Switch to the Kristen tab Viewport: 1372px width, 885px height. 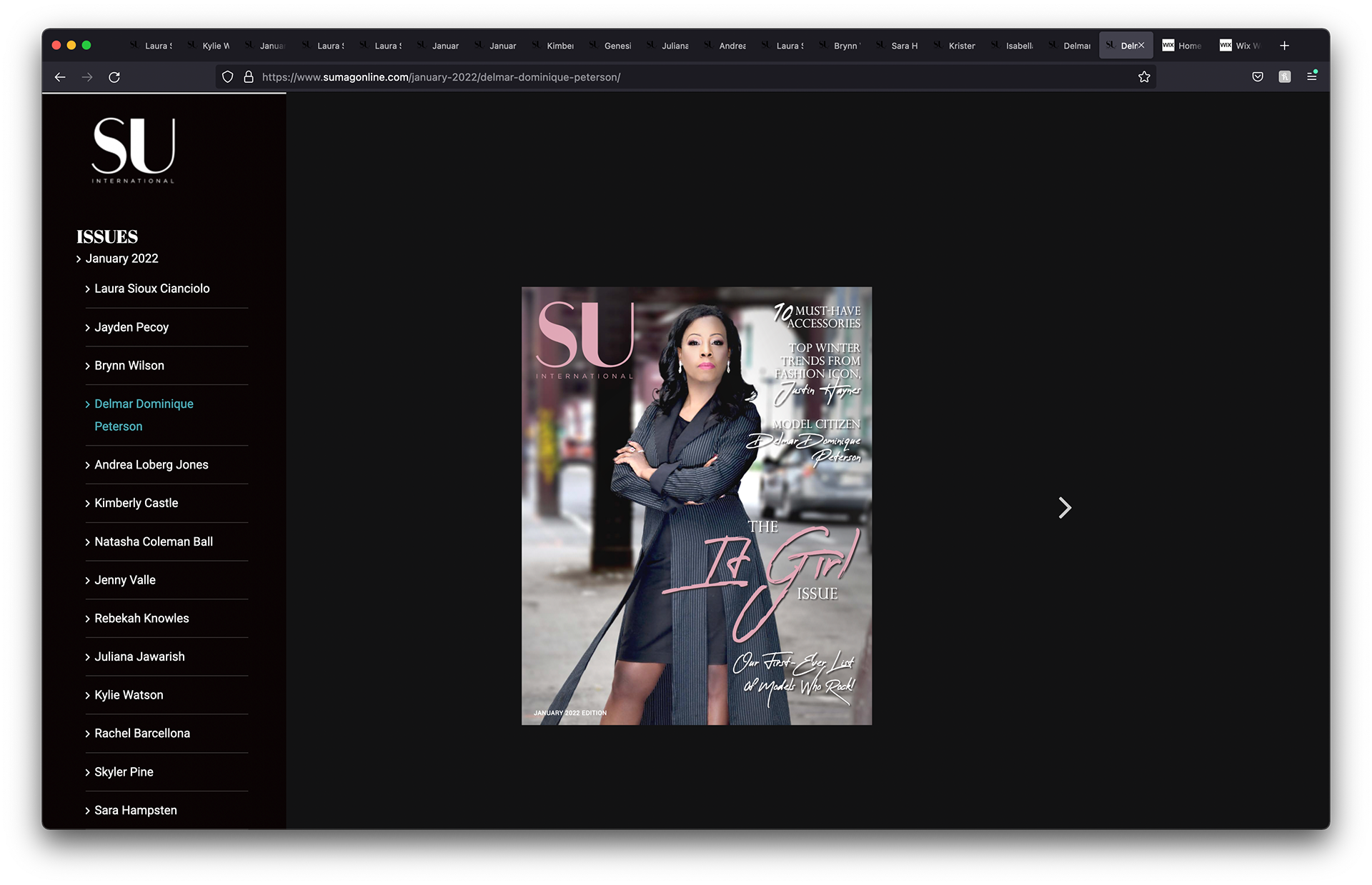955,46
